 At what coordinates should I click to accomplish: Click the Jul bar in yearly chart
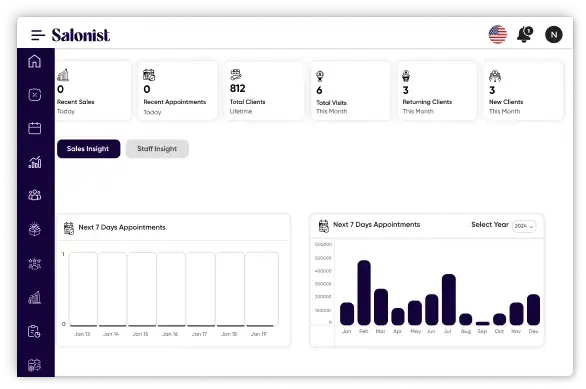pos(449,299)
